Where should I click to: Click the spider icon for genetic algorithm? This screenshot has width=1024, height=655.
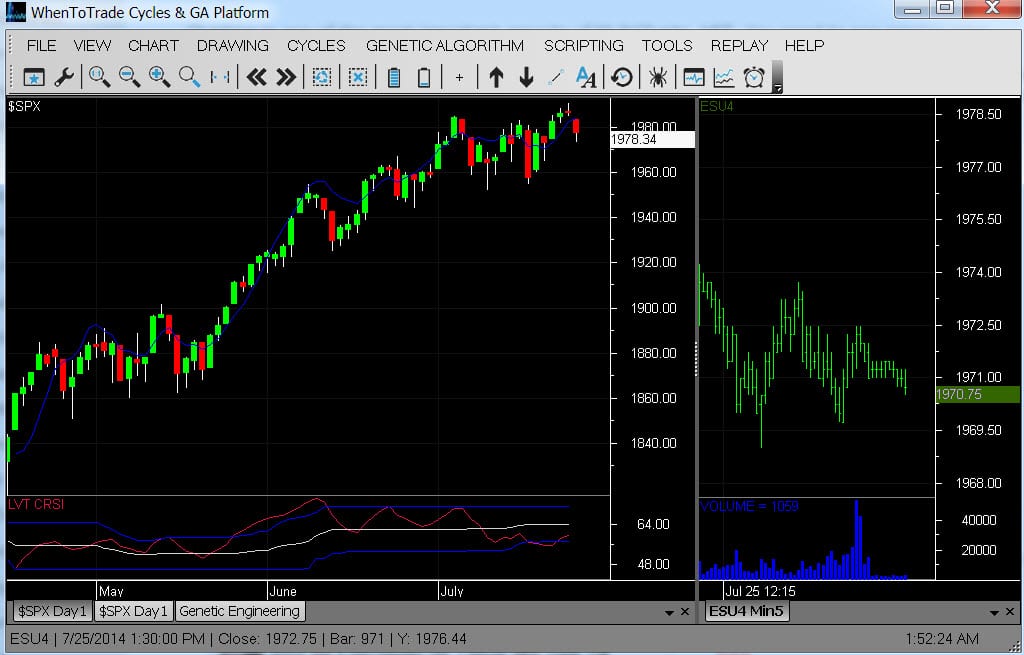pos(657,76)
